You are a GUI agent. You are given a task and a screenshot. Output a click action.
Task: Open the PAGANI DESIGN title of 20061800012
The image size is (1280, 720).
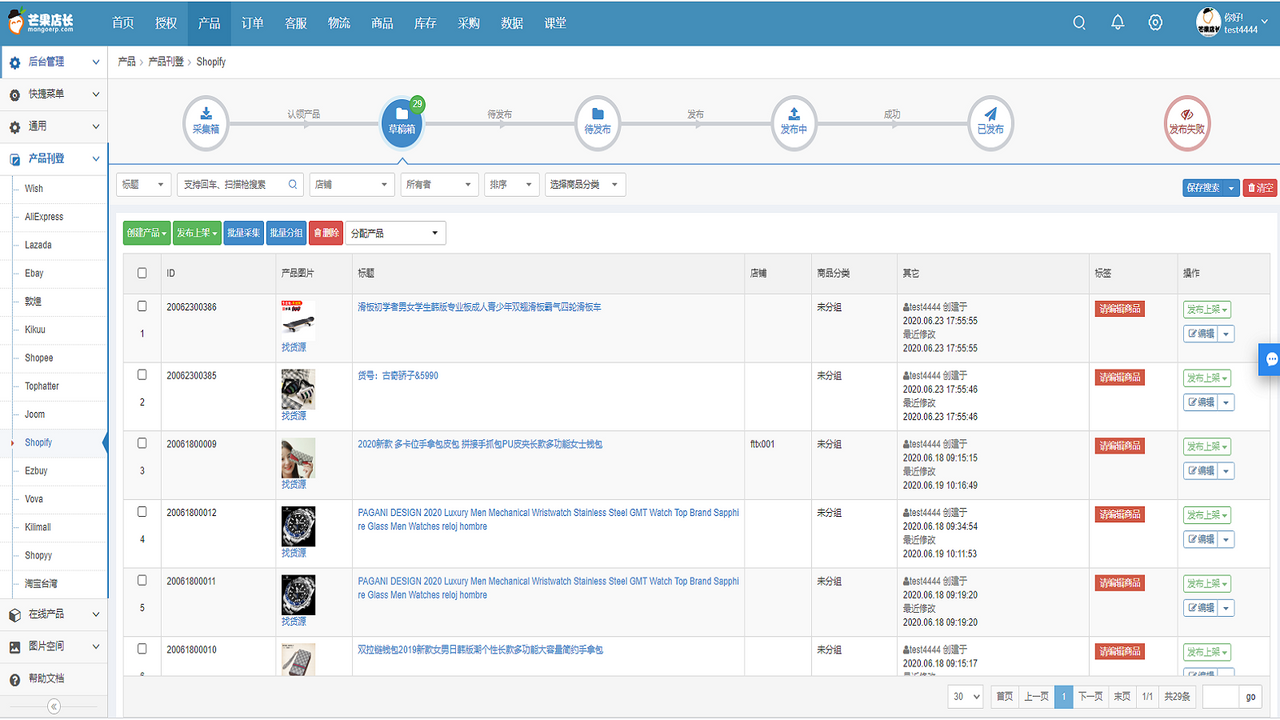tap(548, 519)
